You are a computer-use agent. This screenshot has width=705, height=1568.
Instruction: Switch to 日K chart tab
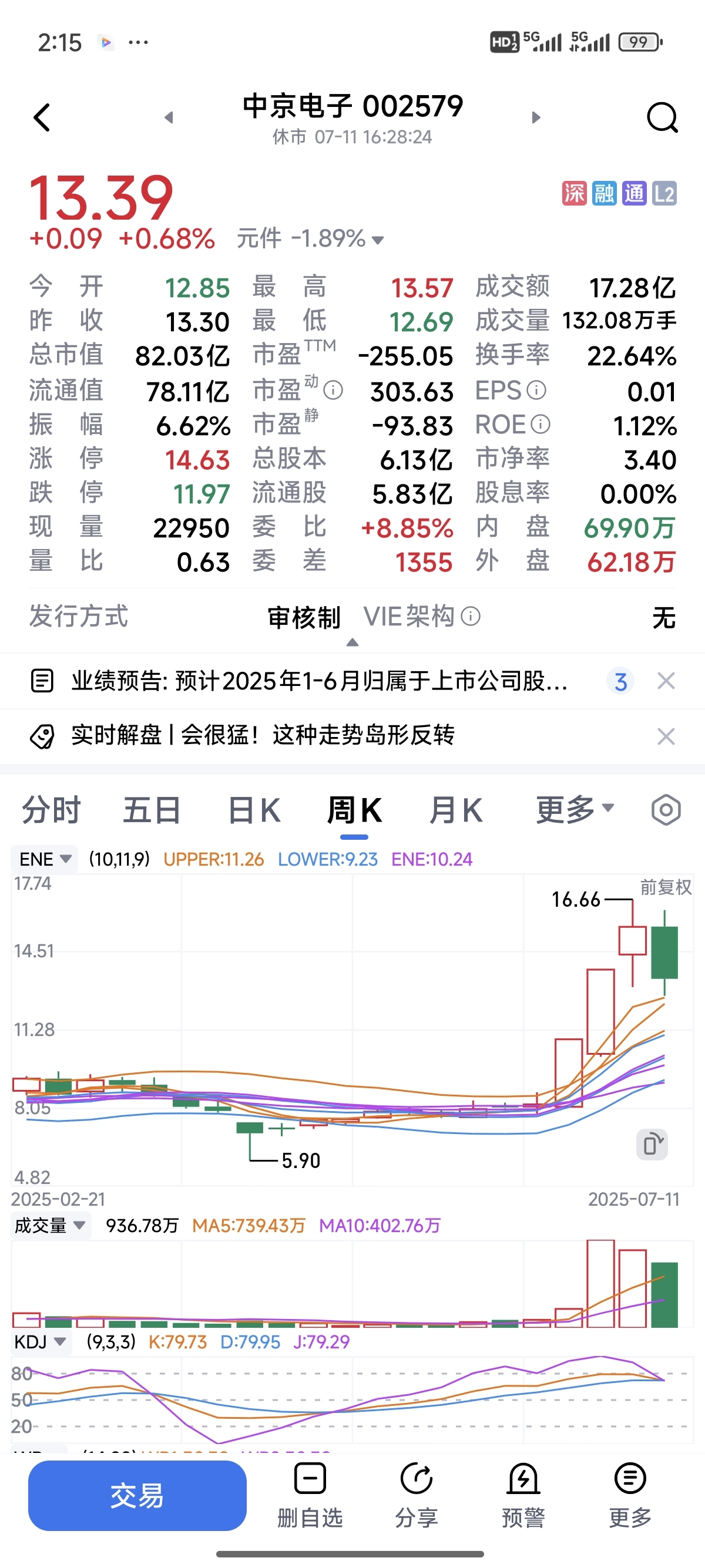pos(254,810)
